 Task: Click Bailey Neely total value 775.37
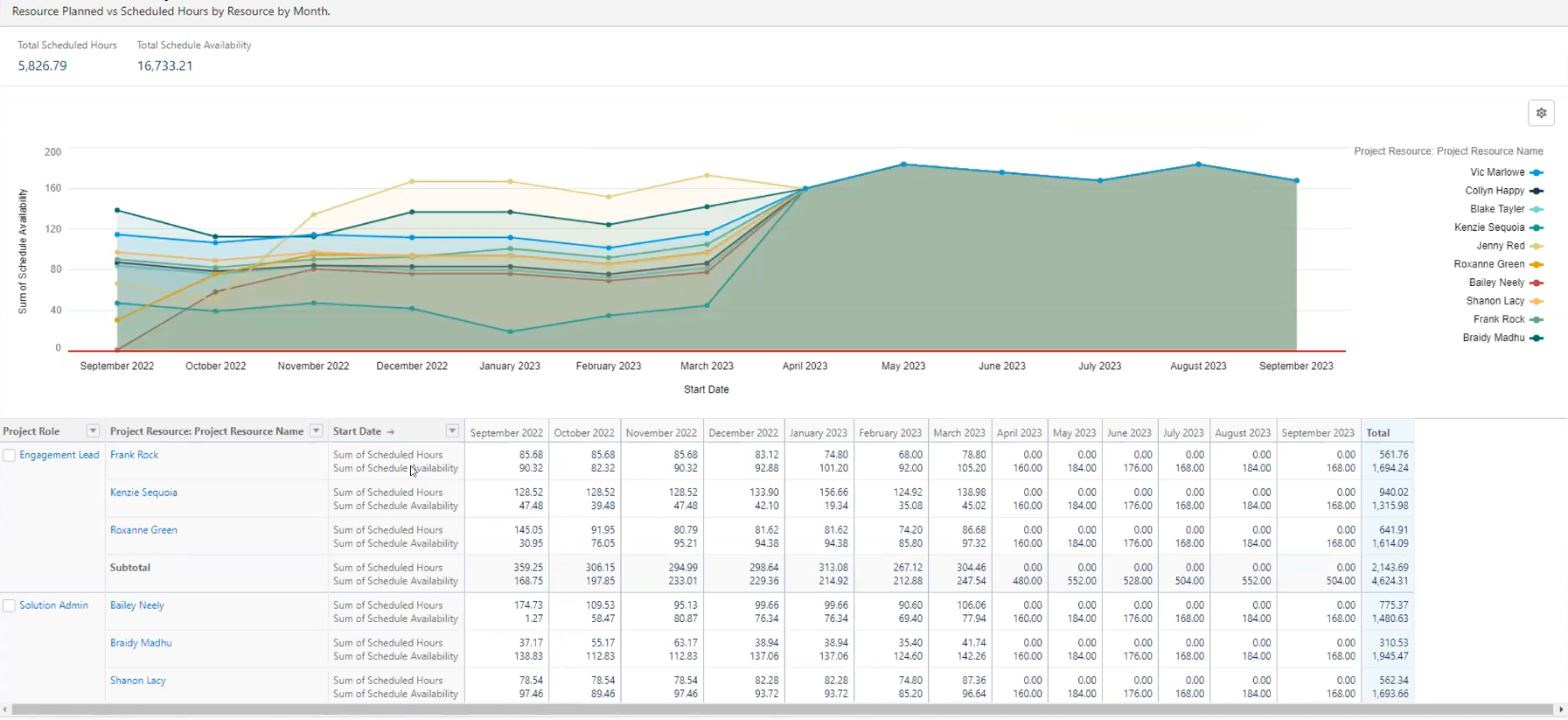point(1394,605)
